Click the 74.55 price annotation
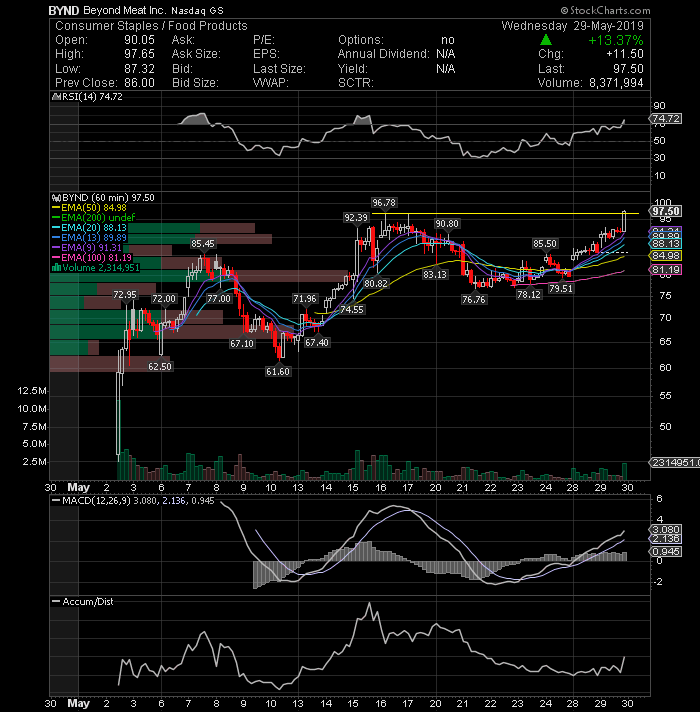Viewport: 700px width, 712px height. (352, 310)
